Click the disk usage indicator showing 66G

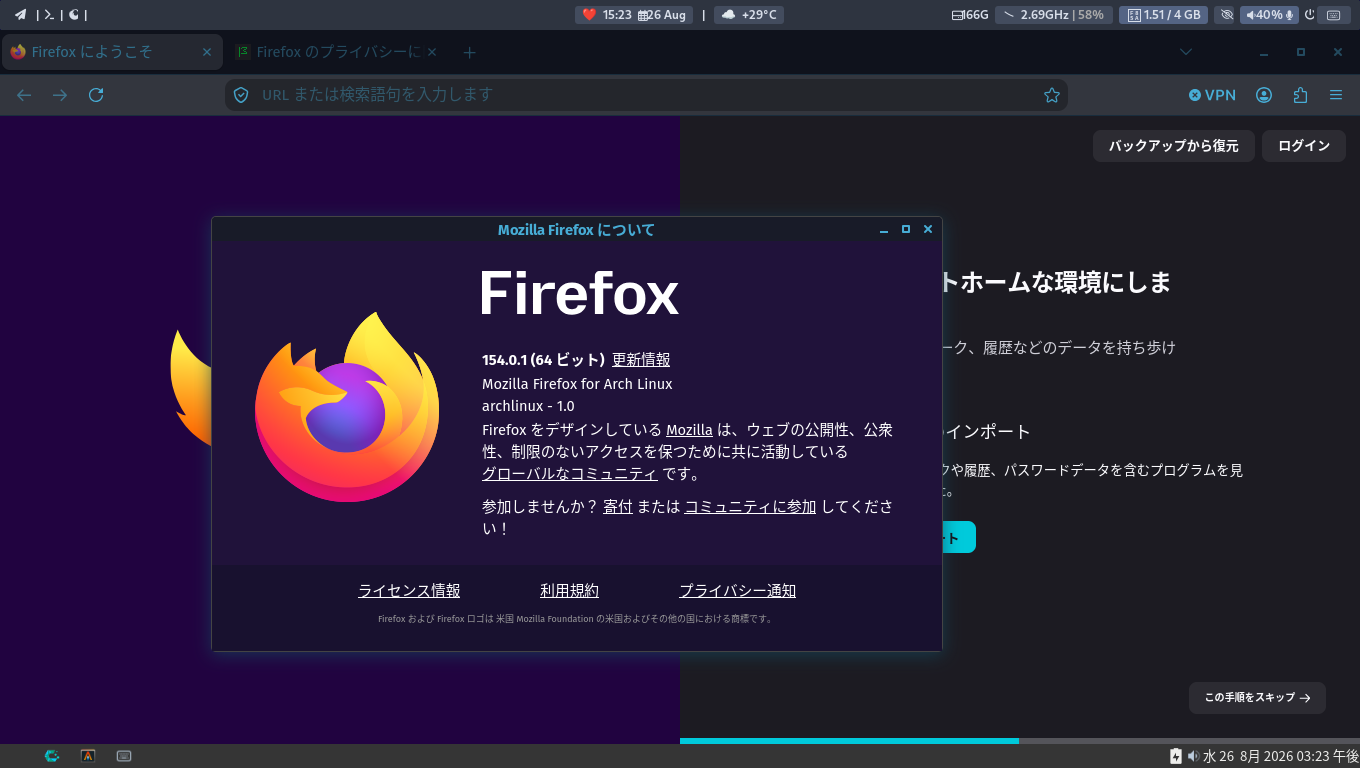coord(970,15)
